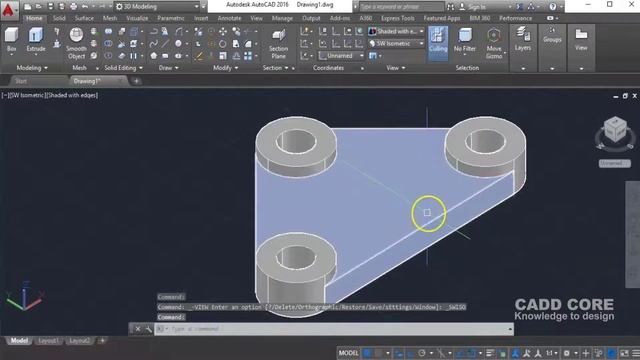The height and width of the screenshot is (360, 640).
Task: Select the Polyline tool in Draw panel
Action: [x=154, y=31]
